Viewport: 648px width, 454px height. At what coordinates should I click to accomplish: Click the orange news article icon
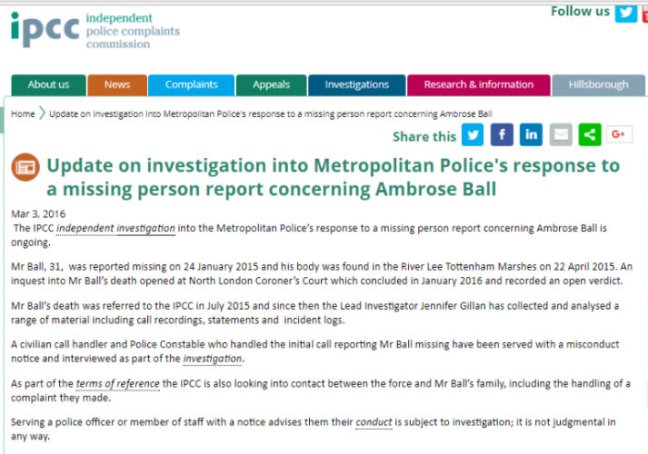[26, 167]
